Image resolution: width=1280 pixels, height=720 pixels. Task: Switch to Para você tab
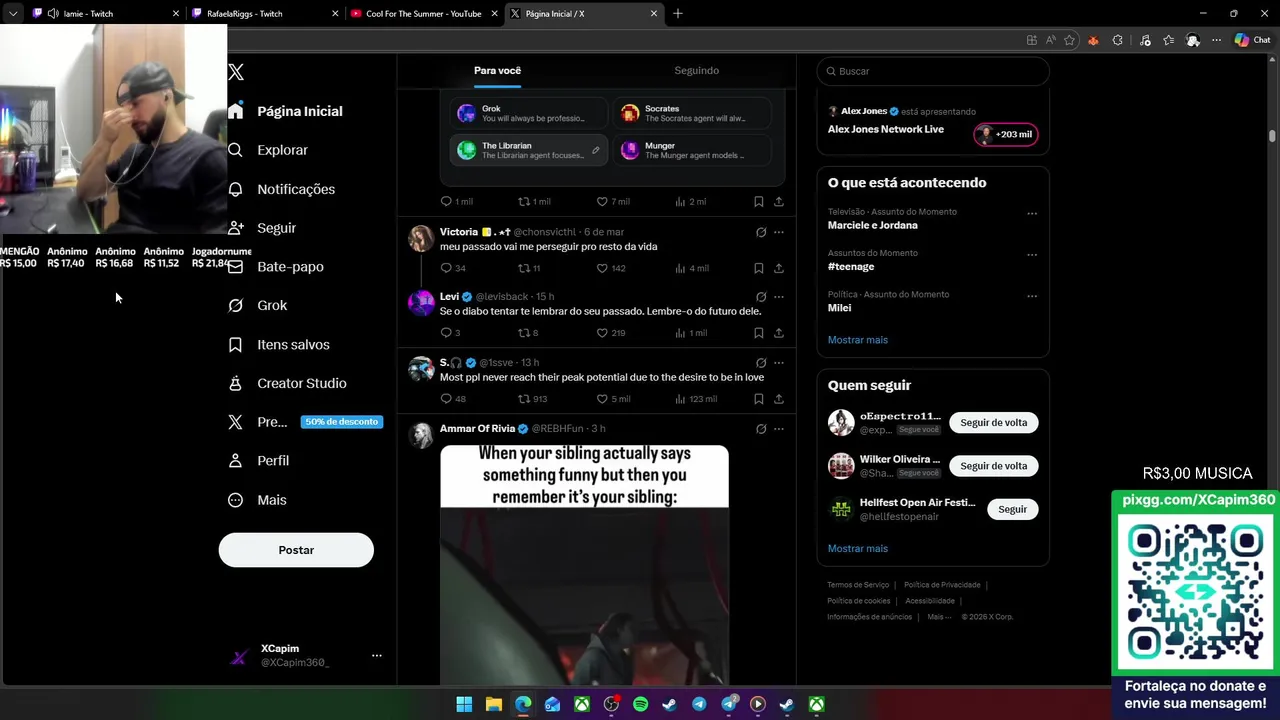click(x=497, y=71)
